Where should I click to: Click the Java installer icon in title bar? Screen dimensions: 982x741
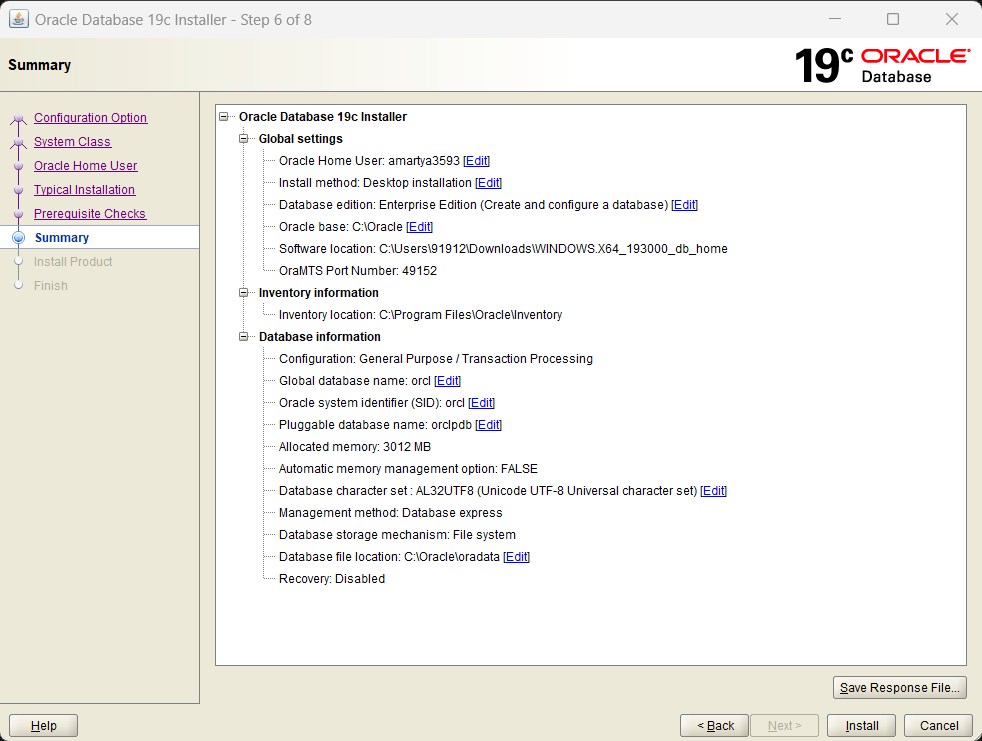(x=18, y=19)
